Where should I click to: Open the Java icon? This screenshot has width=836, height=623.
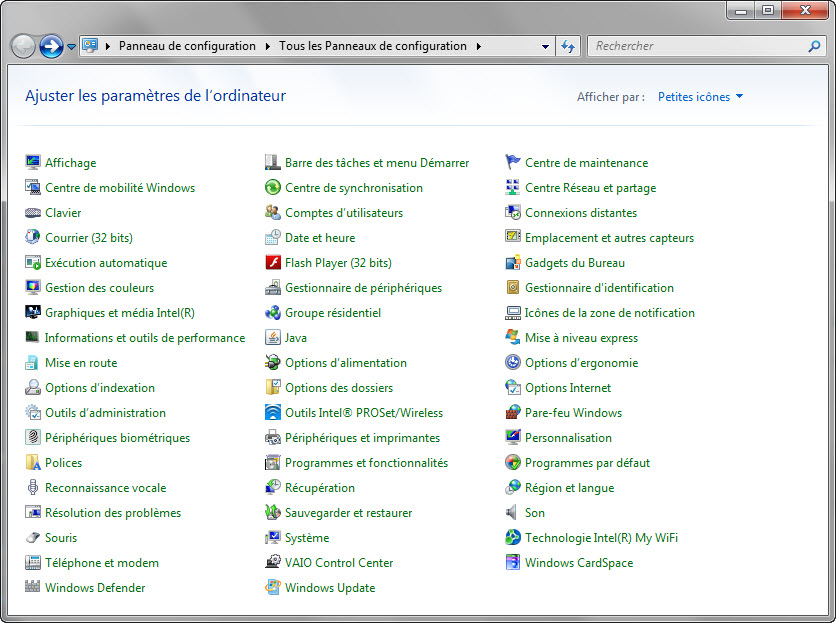(272, 337)
